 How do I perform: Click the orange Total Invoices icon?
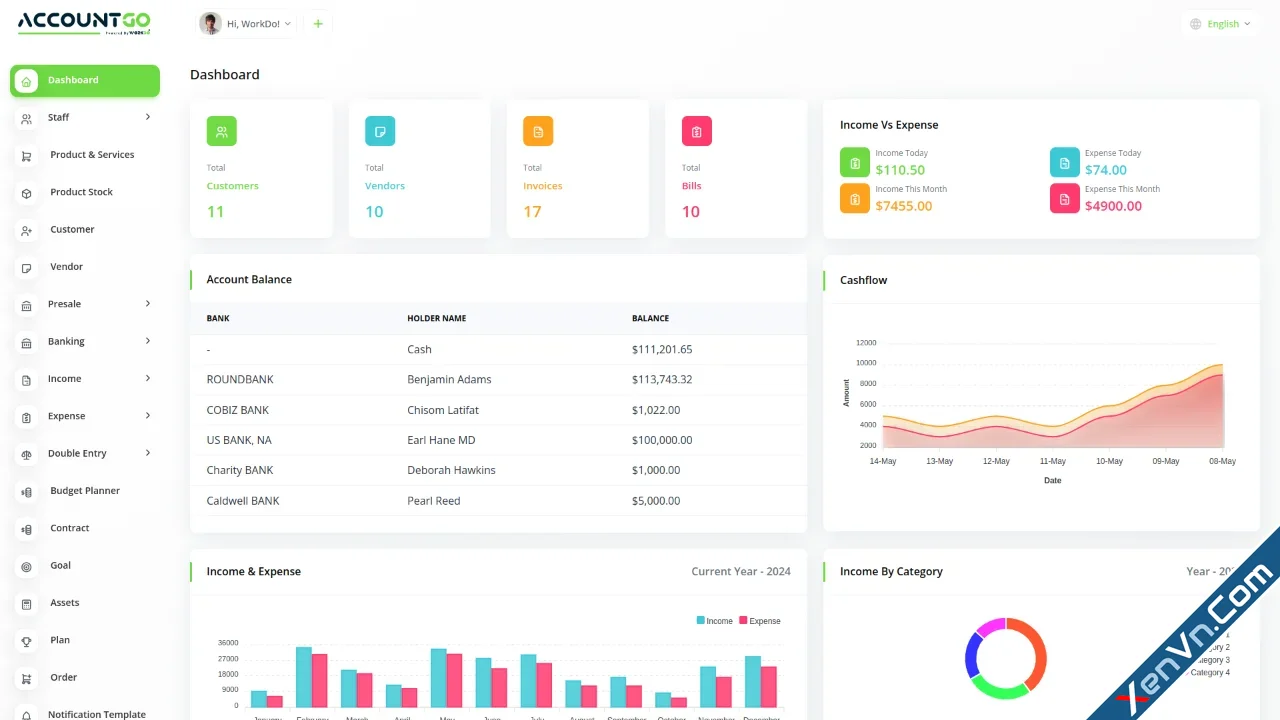pos(537,130)
